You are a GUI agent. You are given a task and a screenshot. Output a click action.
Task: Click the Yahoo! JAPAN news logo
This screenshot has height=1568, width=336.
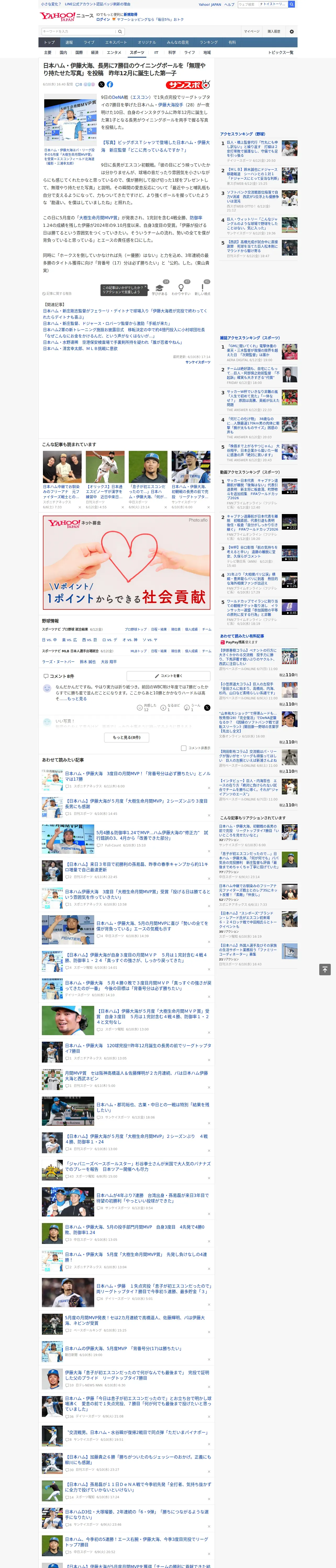66,16
